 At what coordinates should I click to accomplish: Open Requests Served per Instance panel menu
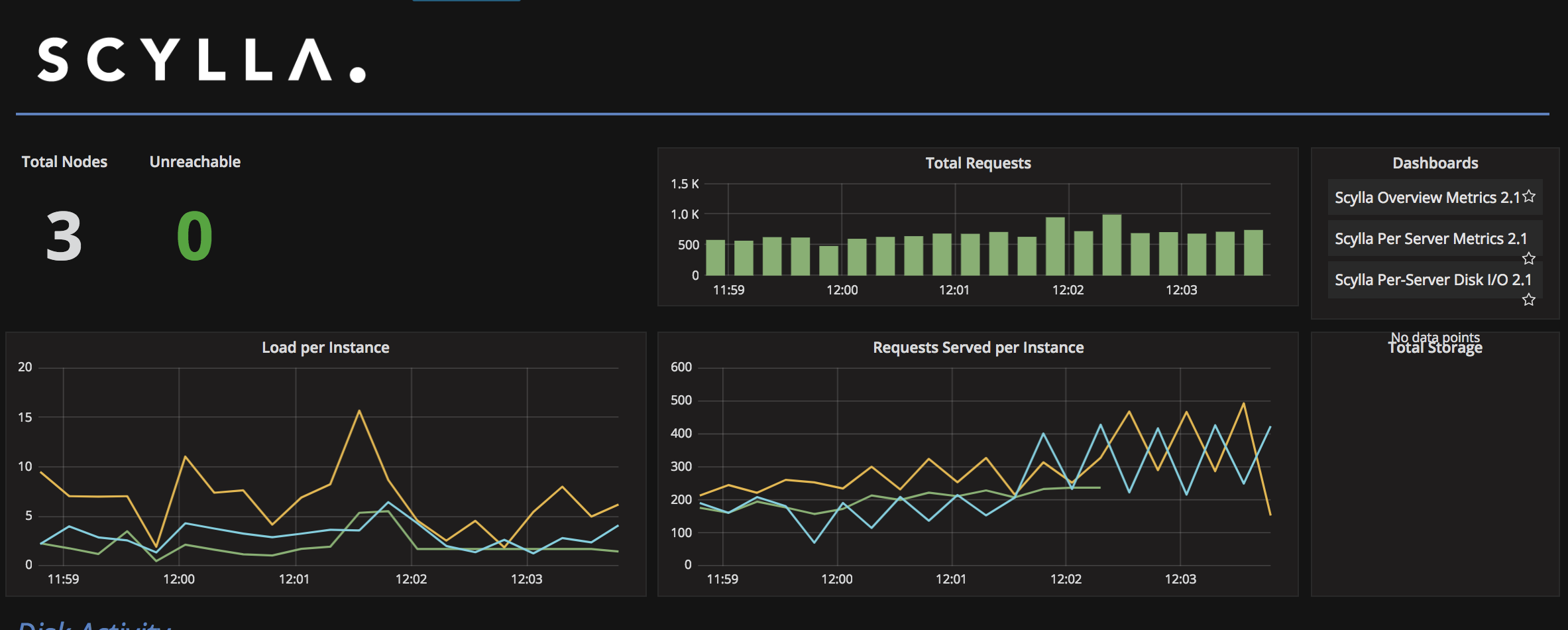978,347
